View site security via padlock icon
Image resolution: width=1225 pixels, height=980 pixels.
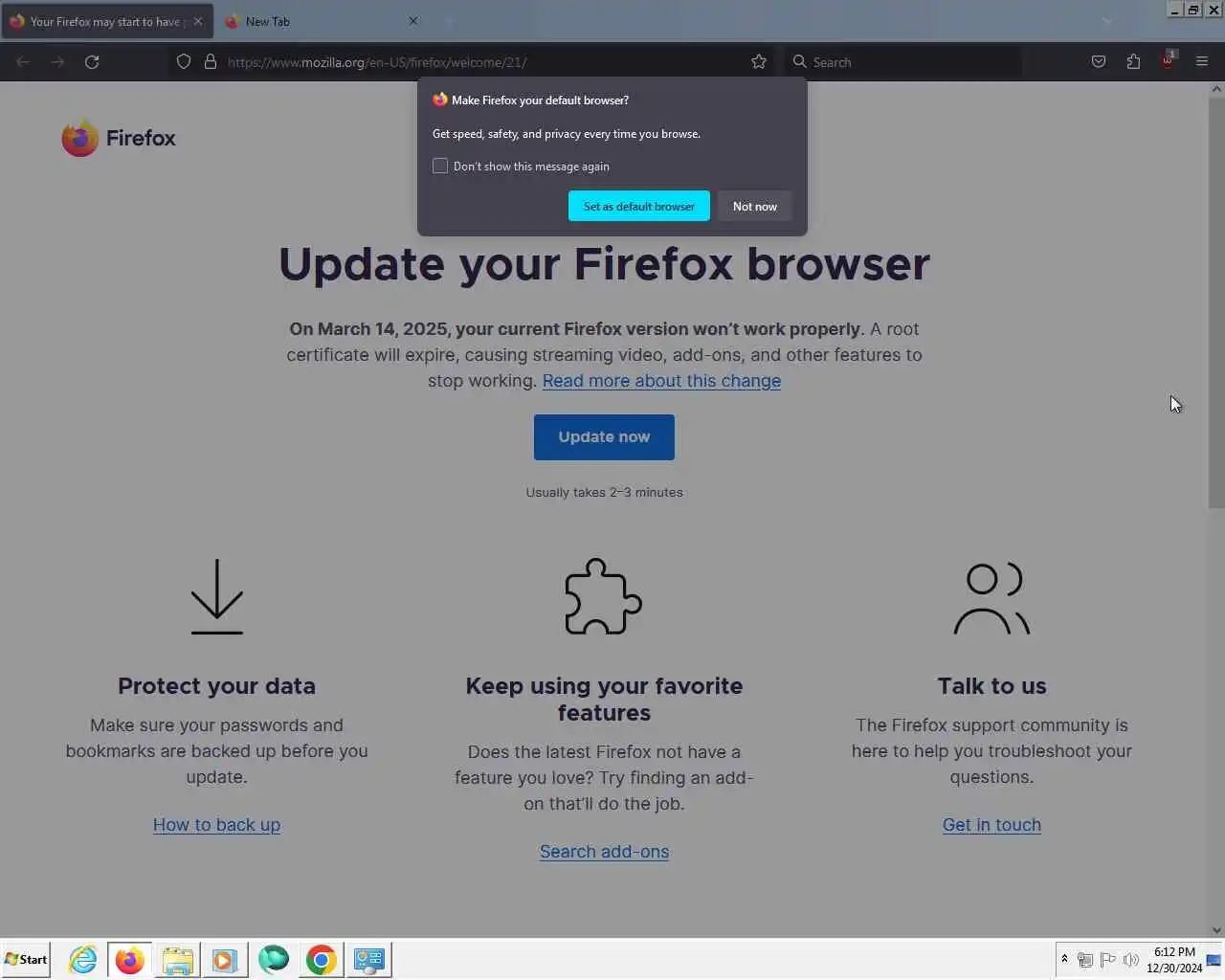click(x=211, y=62)
